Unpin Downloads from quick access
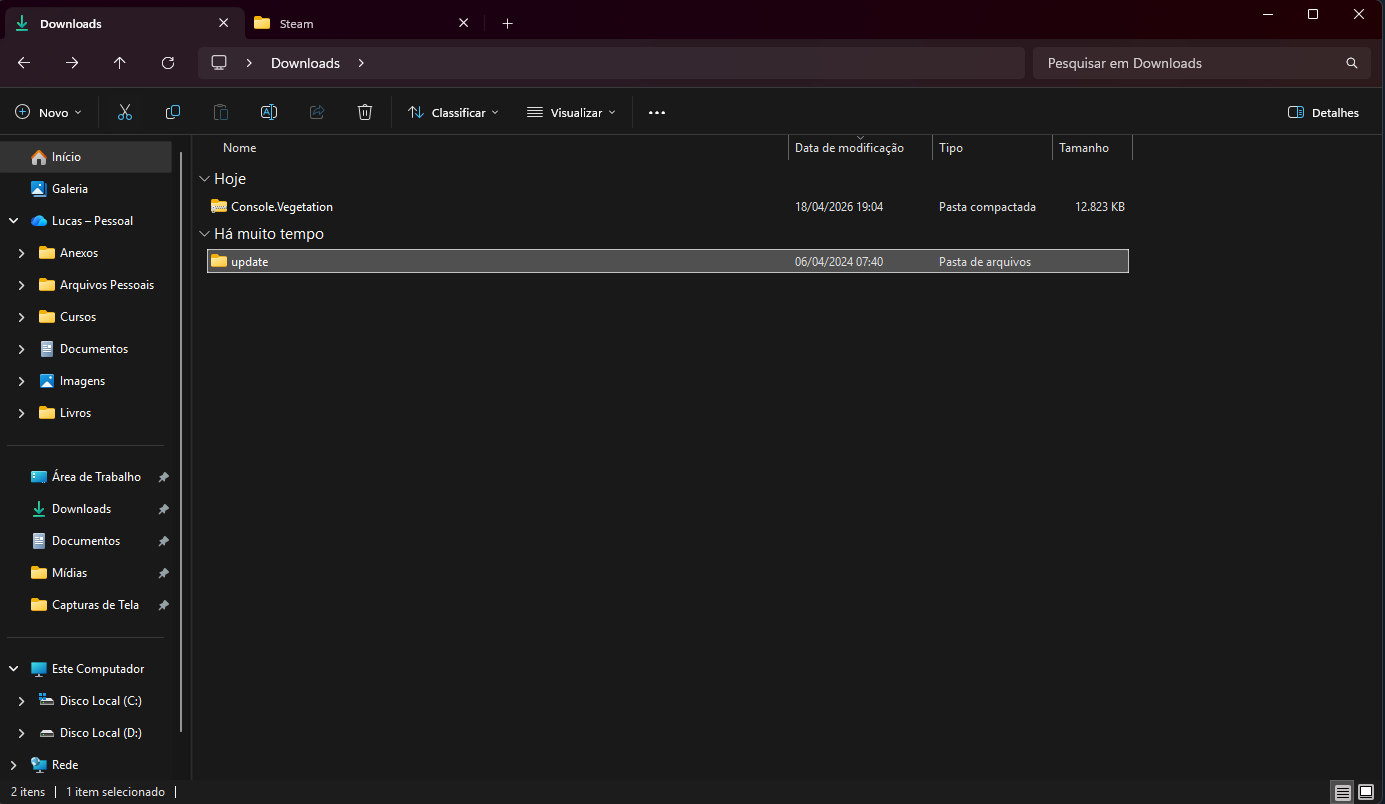1385x804 pixels. [163, 509]
